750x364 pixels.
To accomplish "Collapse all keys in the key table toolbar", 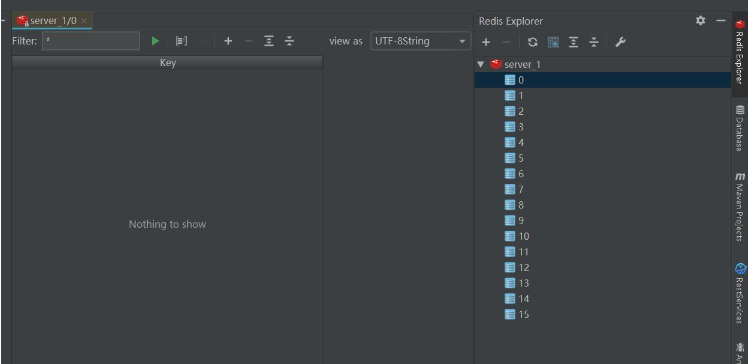I will (x=289, y=41).
